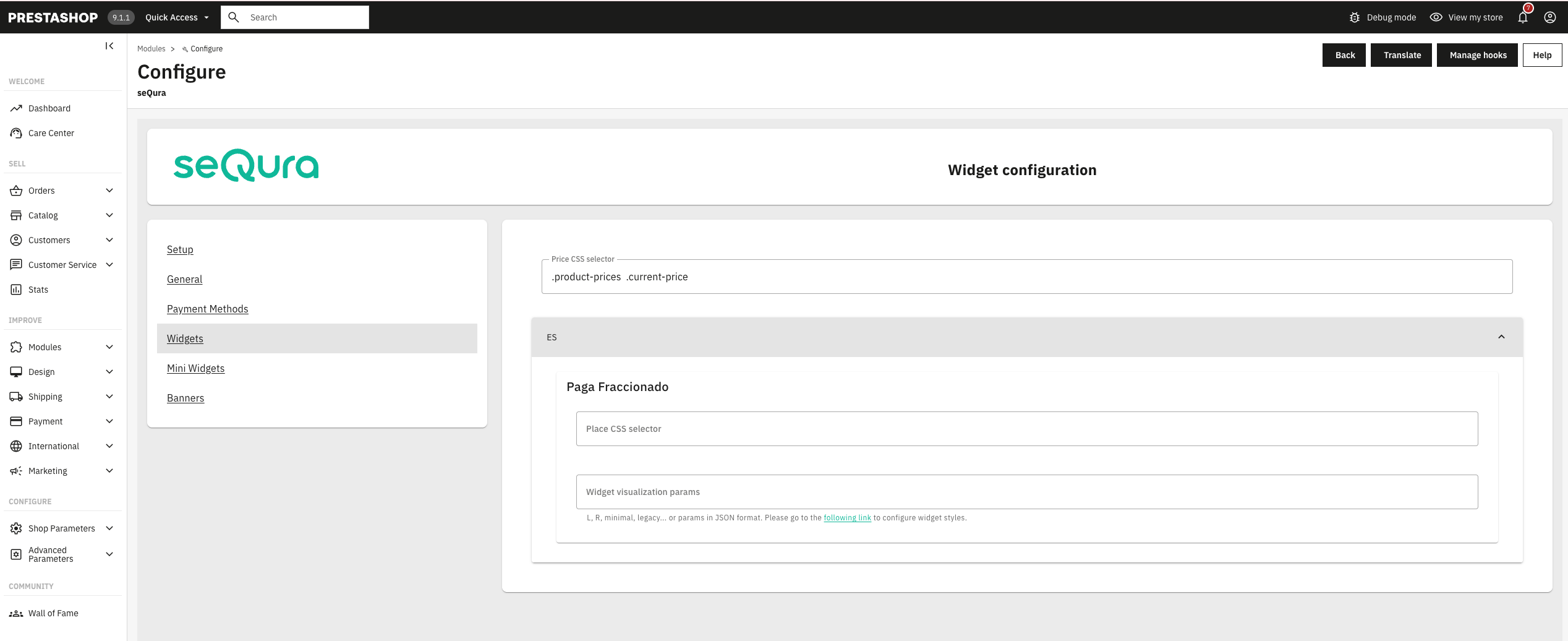
Task: Click the Modules puzzle icon
Action: pos(16,347)
